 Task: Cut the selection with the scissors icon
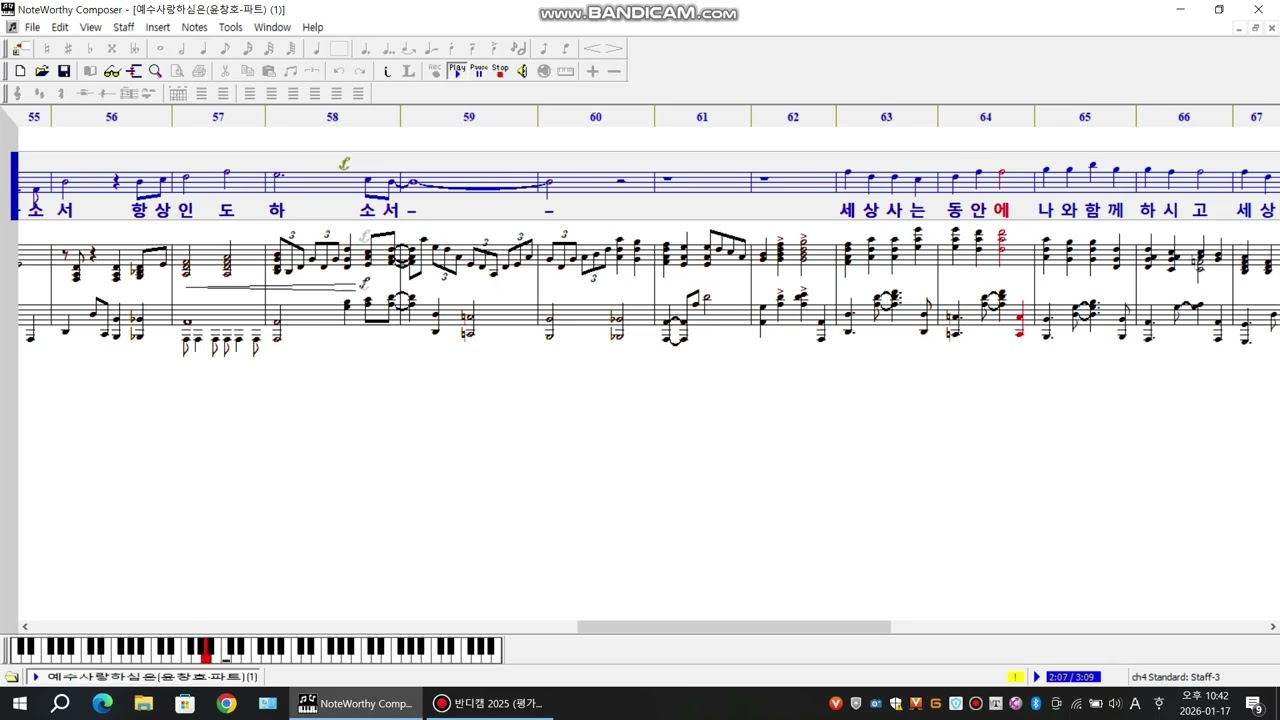tap(225, 71)
